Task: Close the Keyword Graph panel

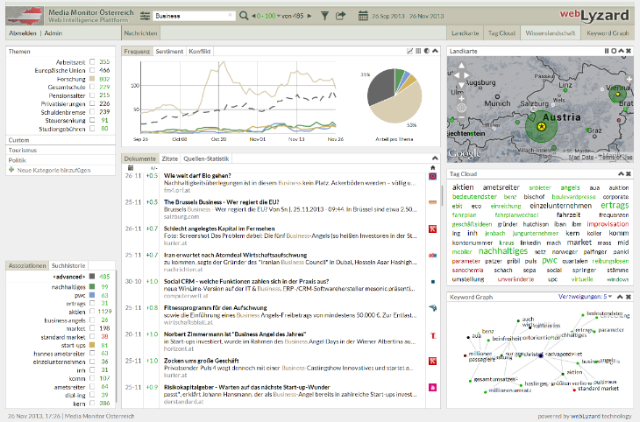Action: coord(629,297)
